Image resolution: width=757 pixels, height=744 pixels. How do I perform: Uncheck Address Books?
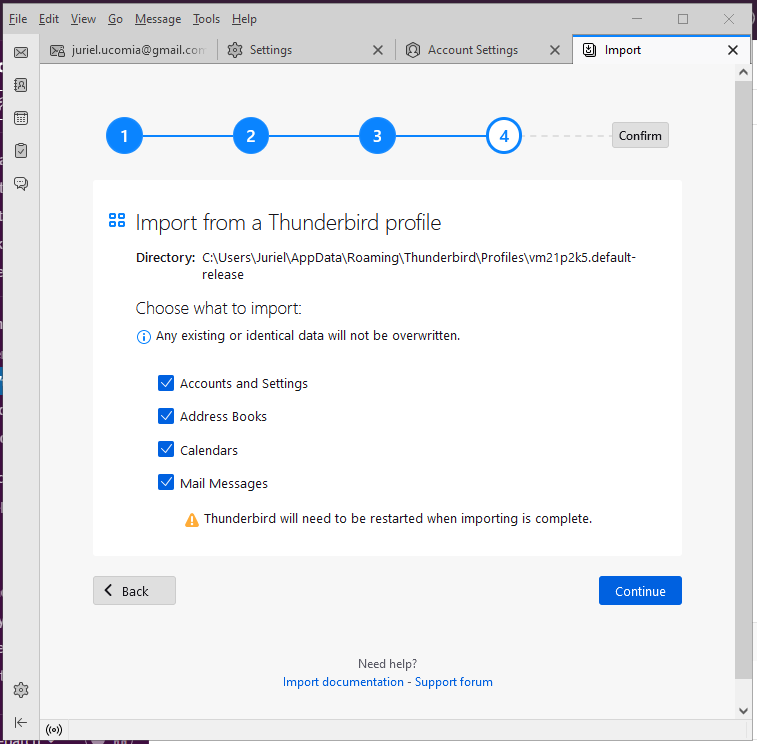[166, 416]
